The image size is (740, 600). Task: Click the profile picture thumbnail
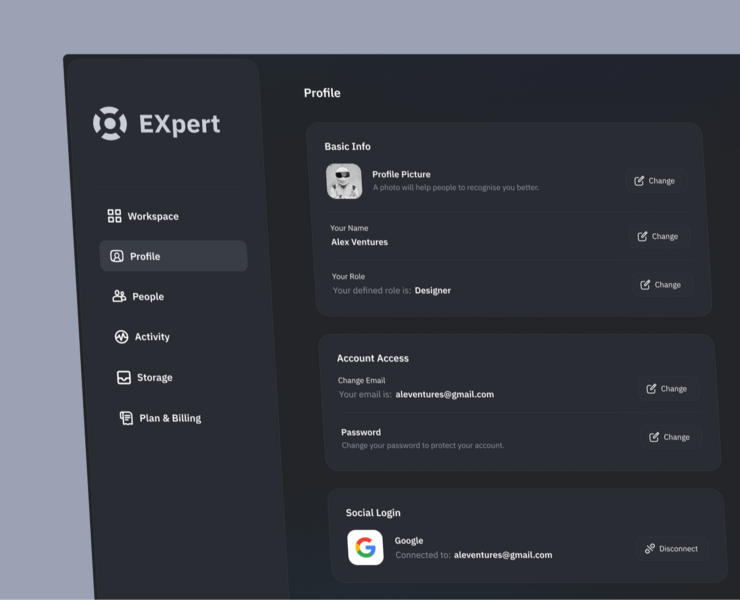(344, 181)
